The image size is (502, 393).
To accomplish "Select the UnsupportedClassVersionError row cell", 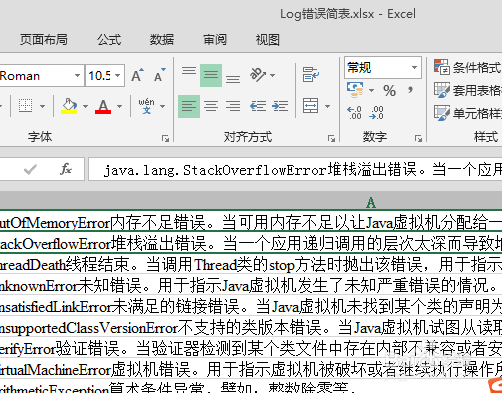I will 251,327.
